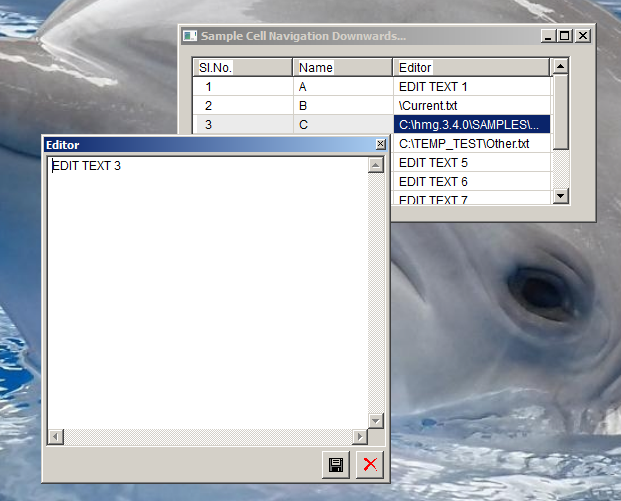The height and width of the screenshot is (501, 621).
Task: Cancel editing with the red X button
Action: [x=370, y=464]
